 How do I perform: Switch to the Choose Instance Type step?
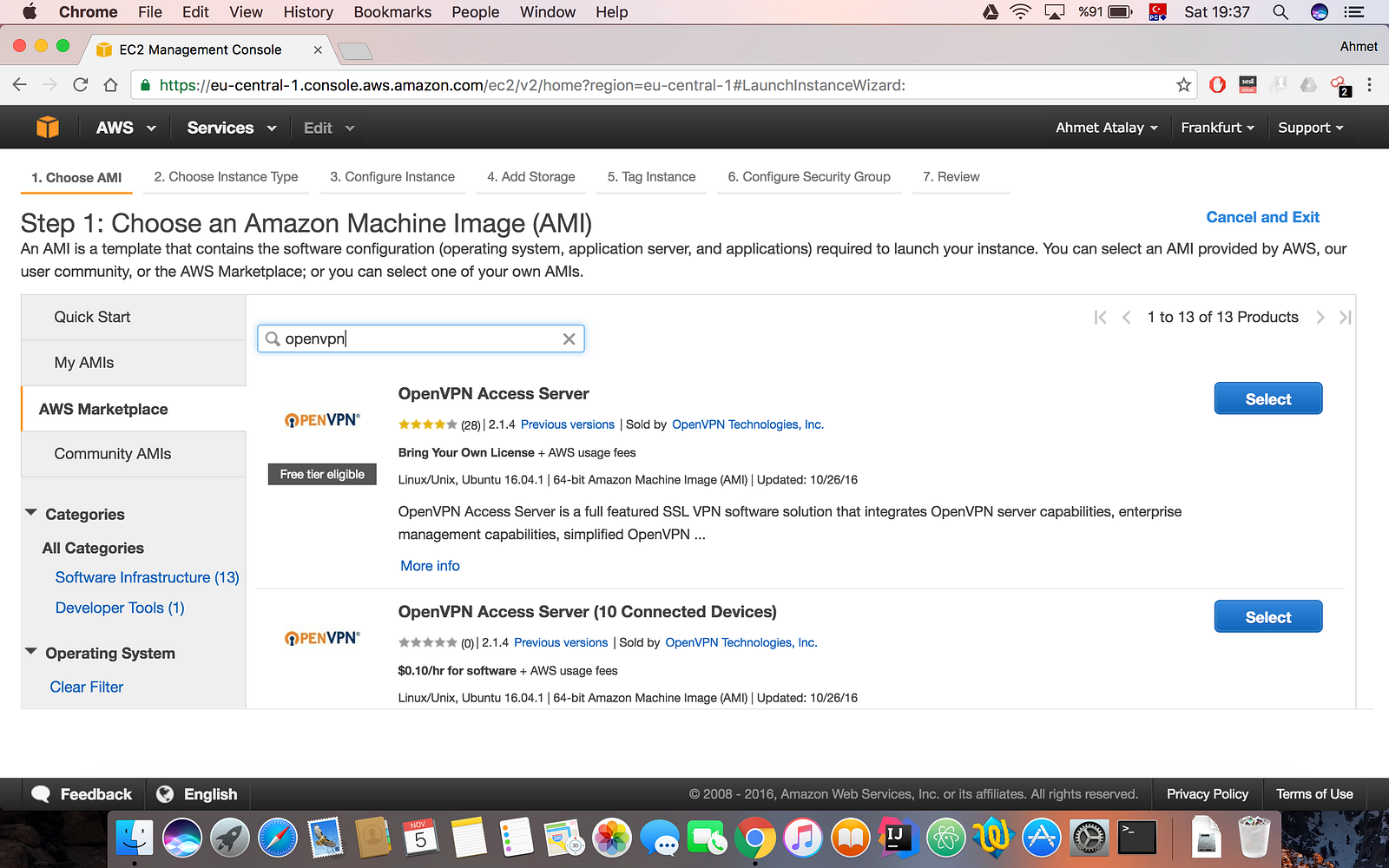(226, 177)
